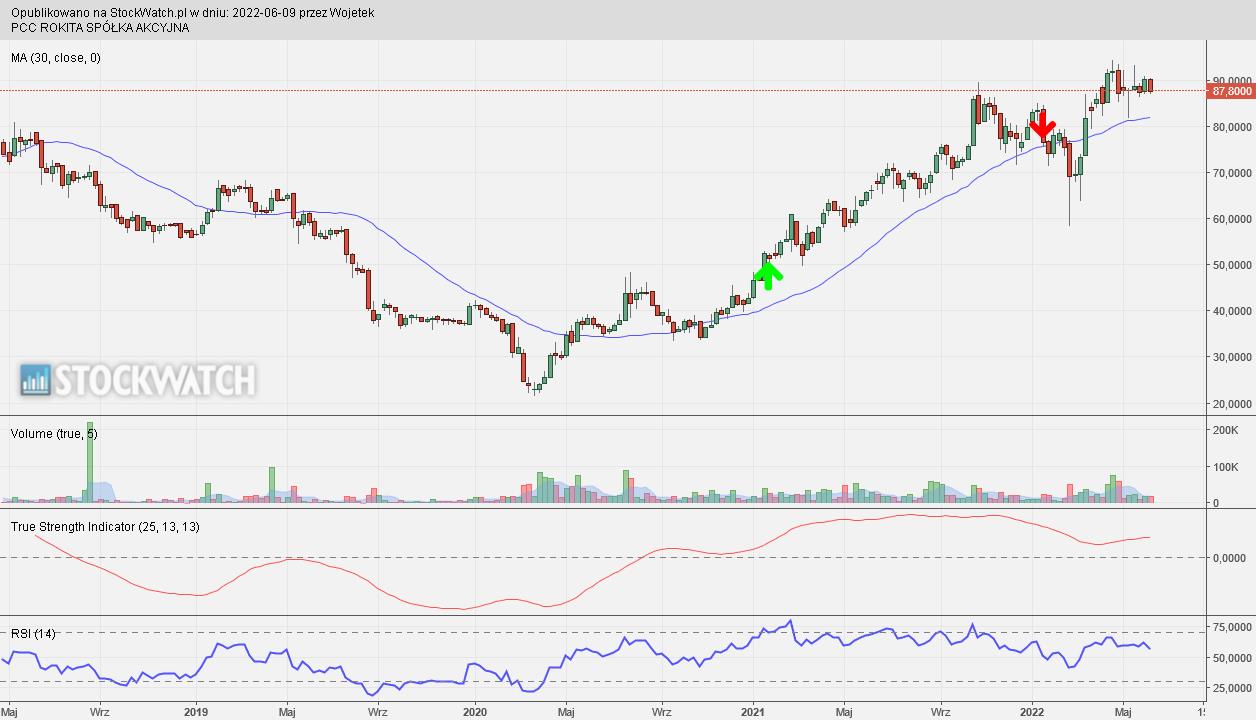Click the 2022 label on the time axis
Image resolution: width=1256 pixels, height=720 pixels.
(1032, 713)
